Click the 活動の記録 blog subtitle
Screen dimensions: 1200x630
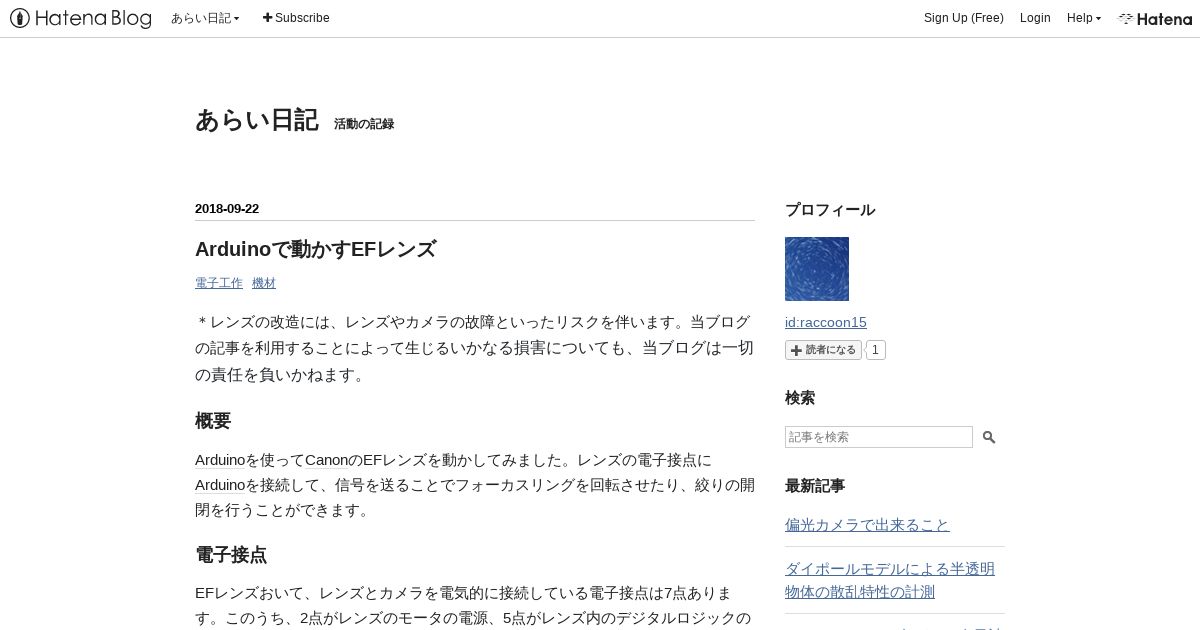364,124
